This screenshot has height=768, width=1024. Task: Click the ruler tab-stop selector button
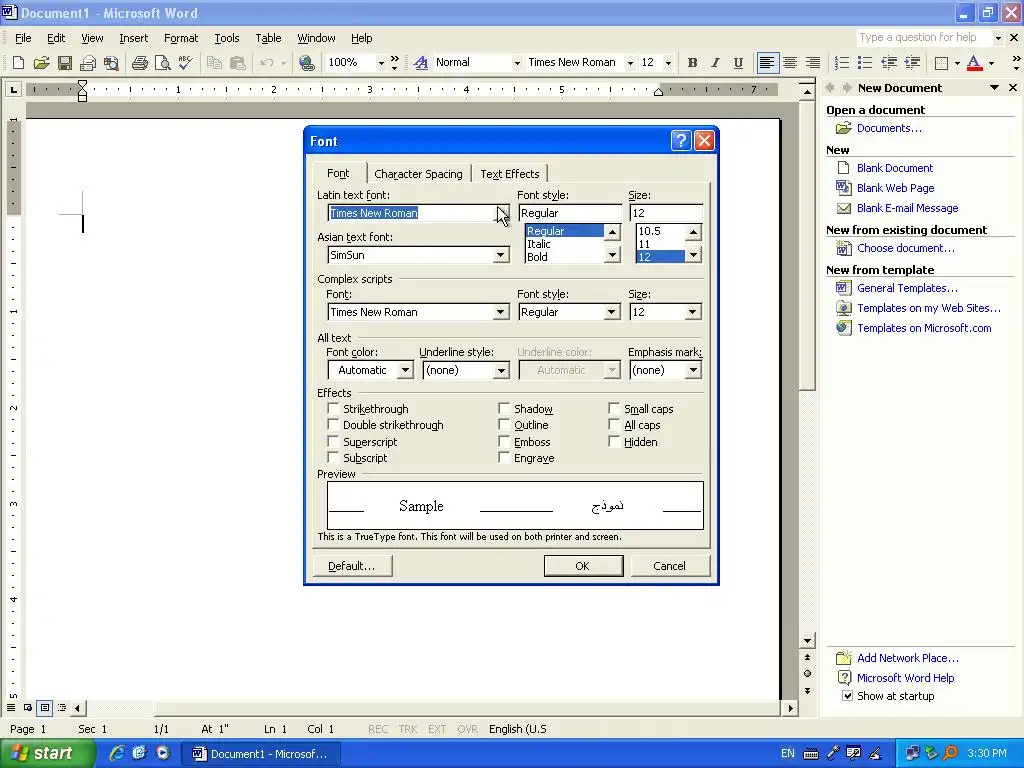pos(13,89)
